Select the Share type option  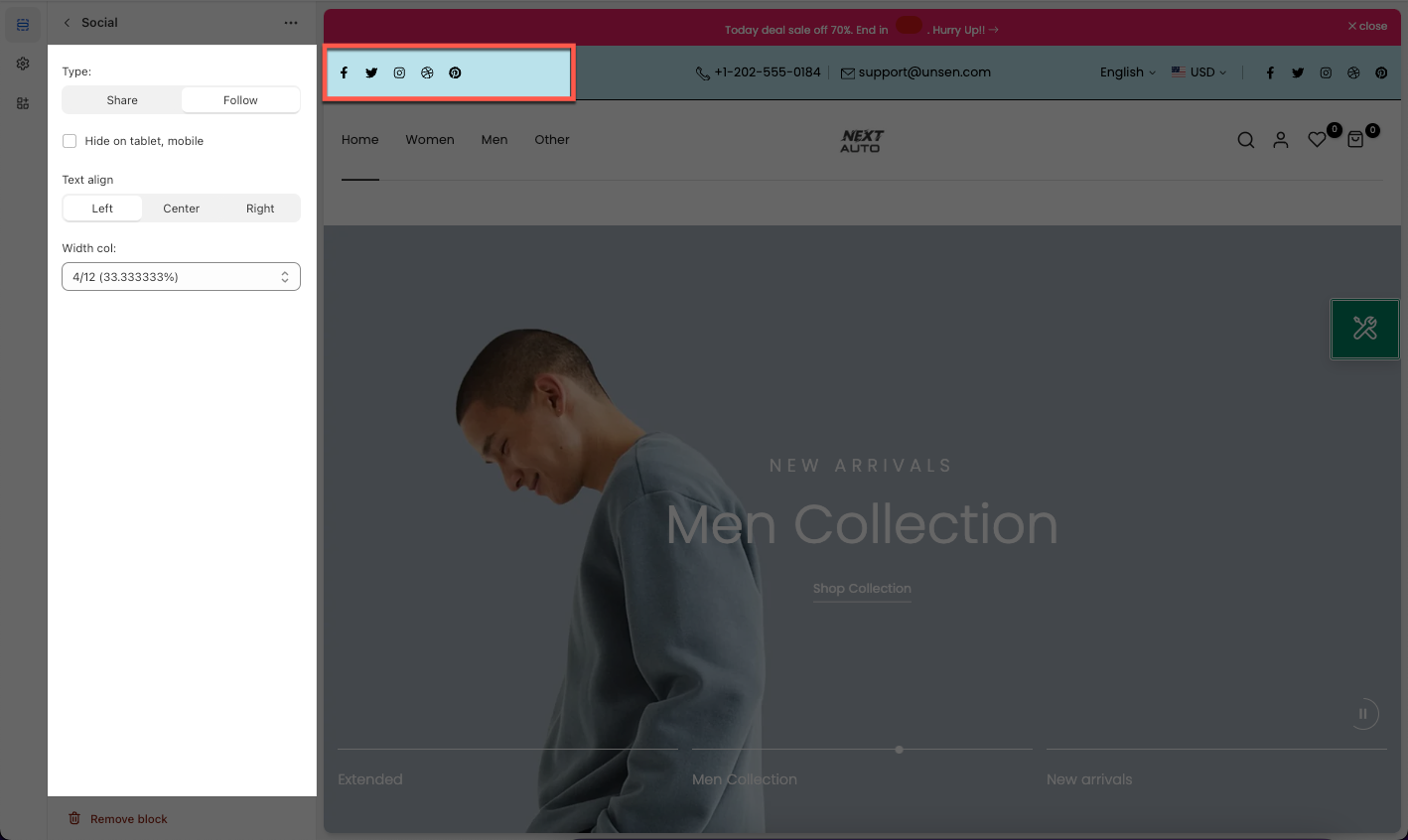point(122,100)
